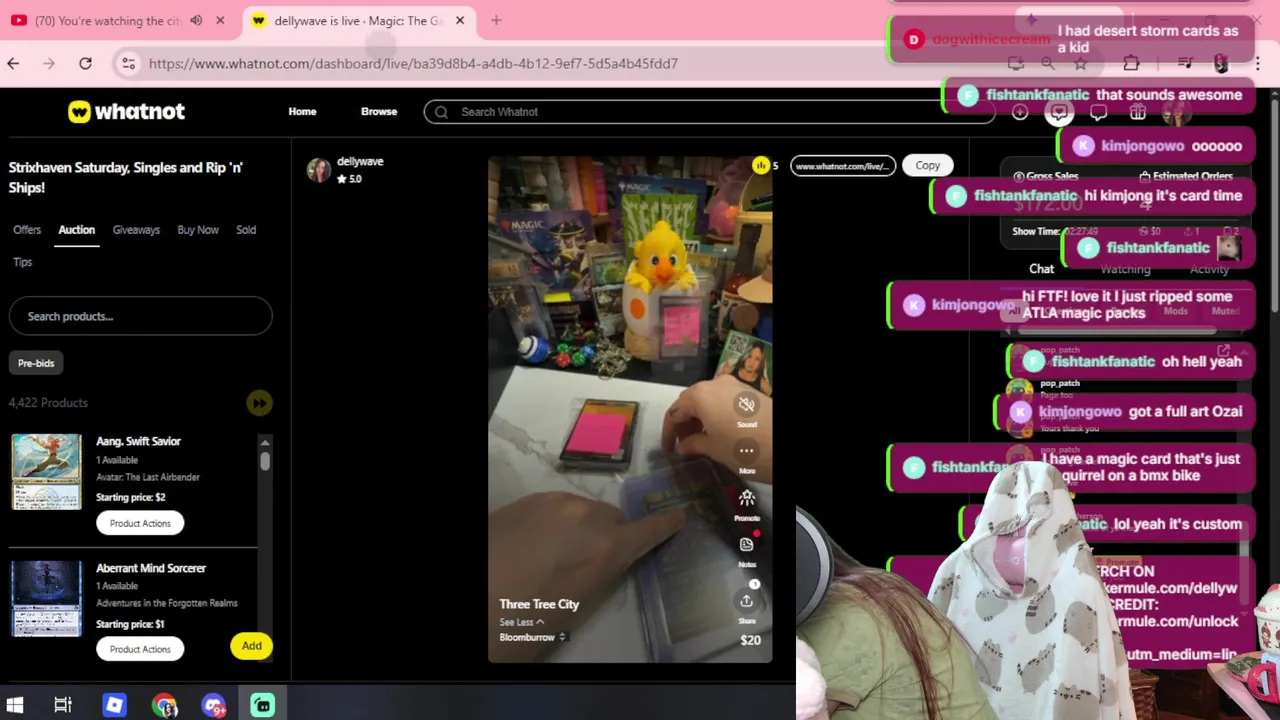1280x720 pixels.
Task: Open the user avatar in Whatnot header
Action: click(1177, 112)
